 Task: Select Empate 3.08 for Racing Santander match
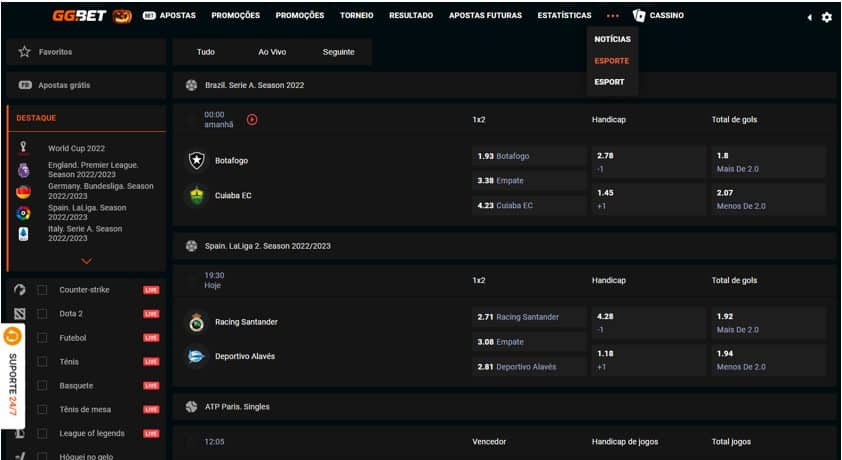528,341
